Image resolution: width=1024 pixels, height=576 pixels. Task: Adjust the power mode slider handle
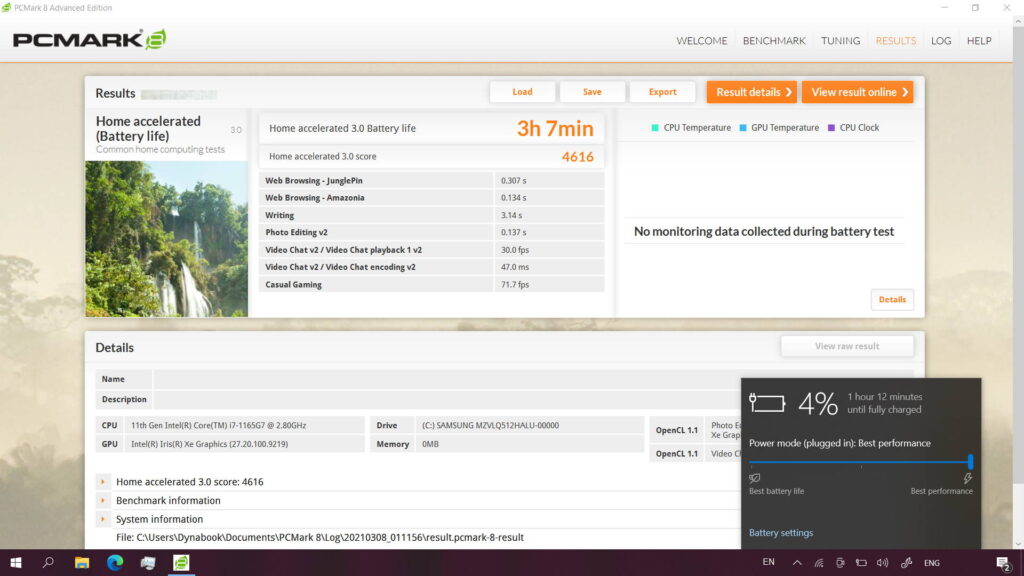(970, 462)
